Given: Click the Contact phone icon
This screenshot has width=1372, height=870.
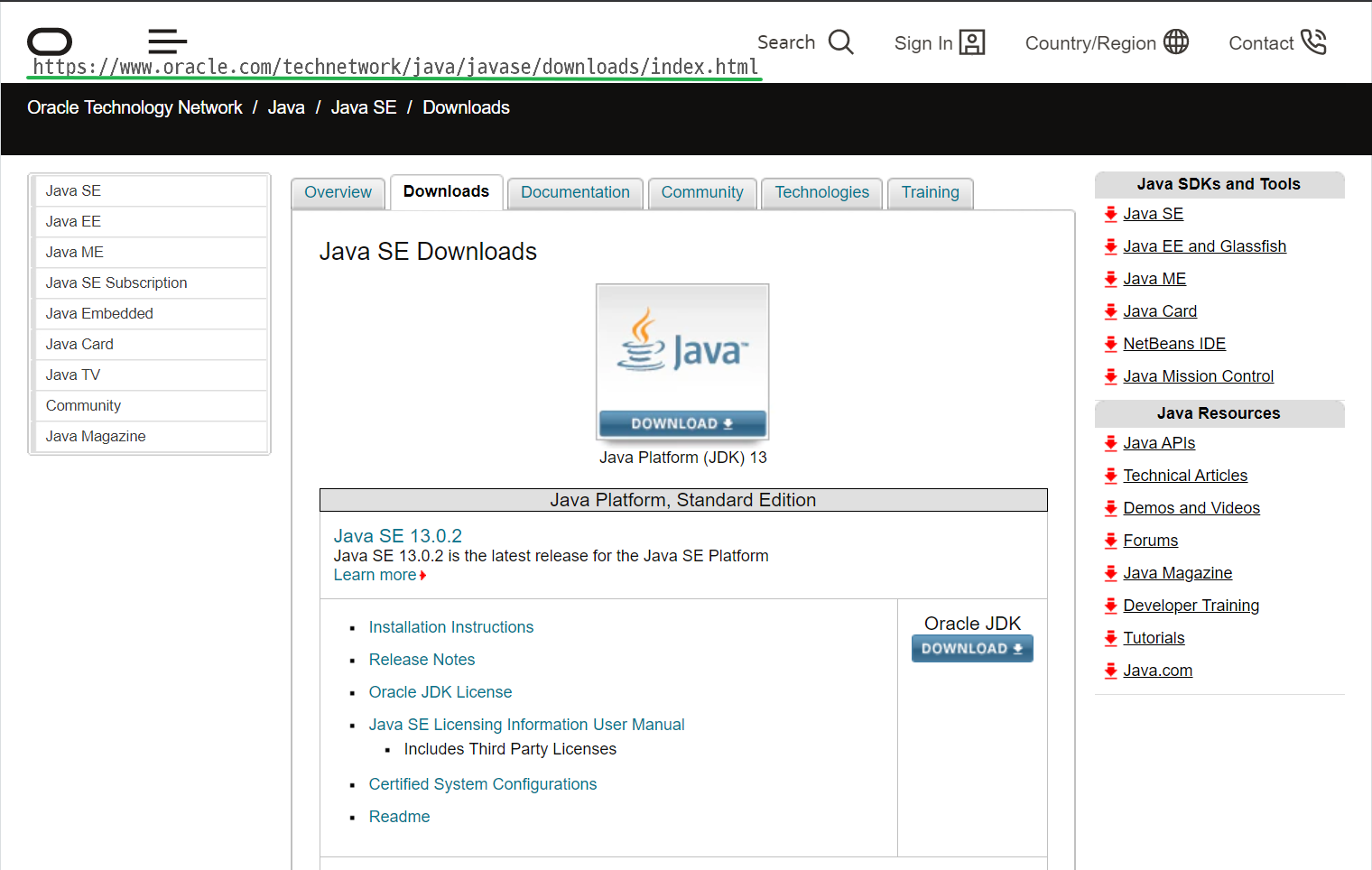Looking at the screenshot, I should point(1313,42).
